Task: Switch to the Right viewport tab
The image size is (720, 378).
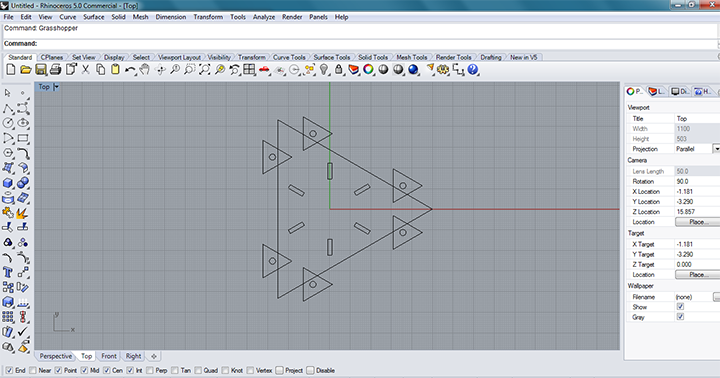Action: coord(134,356)
